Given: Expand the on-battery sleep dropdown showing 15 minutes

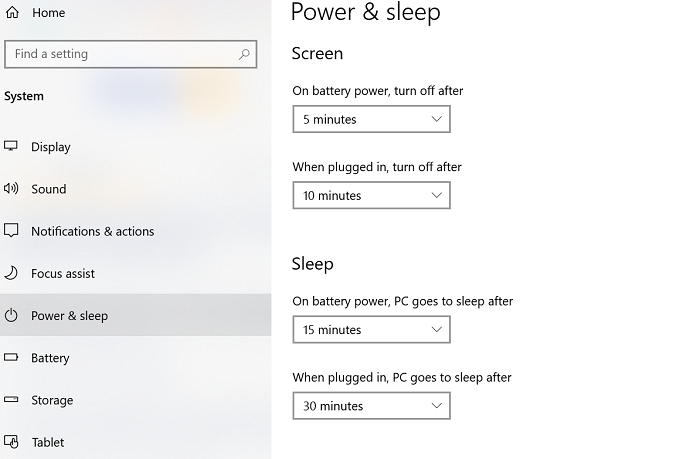Looking at the screenshot, I should [371, 330].
